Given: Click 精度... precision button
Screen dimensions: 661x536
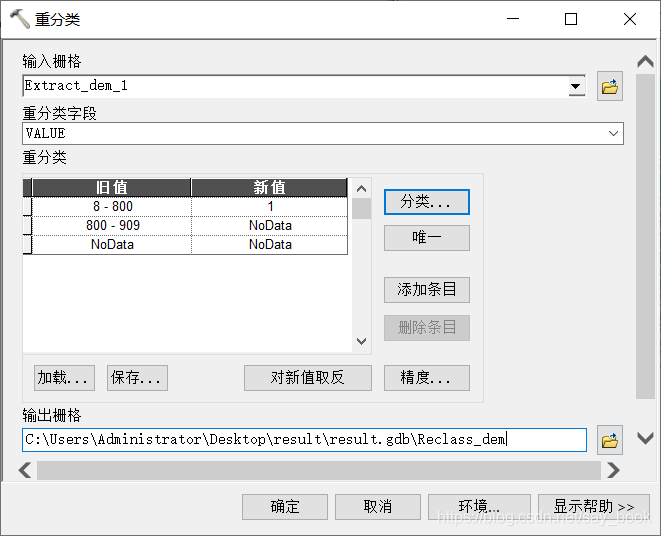Looking at the screenshot, I should click(427, 378).
